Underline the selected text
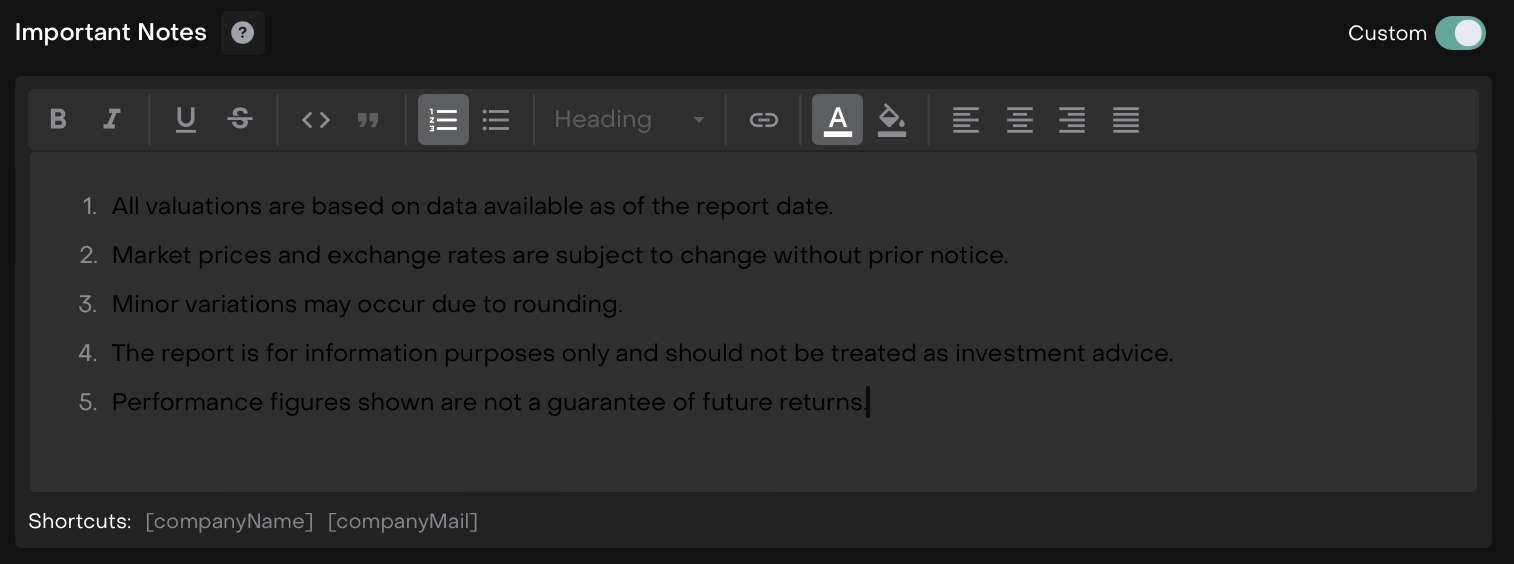The width and height of the screenshot is (1514, 564). click(x=186, y=120)
